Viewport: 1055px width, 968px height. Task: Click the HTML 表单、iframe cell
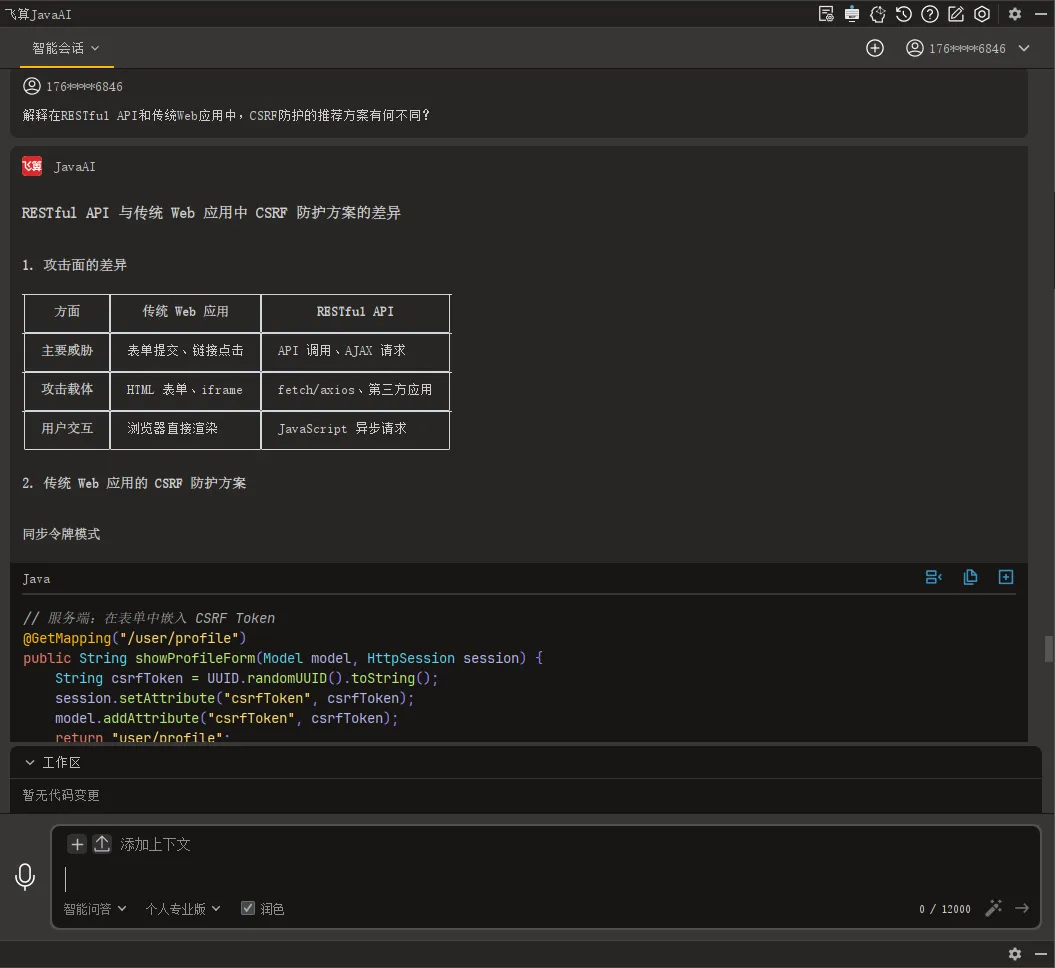coord(185,389)
